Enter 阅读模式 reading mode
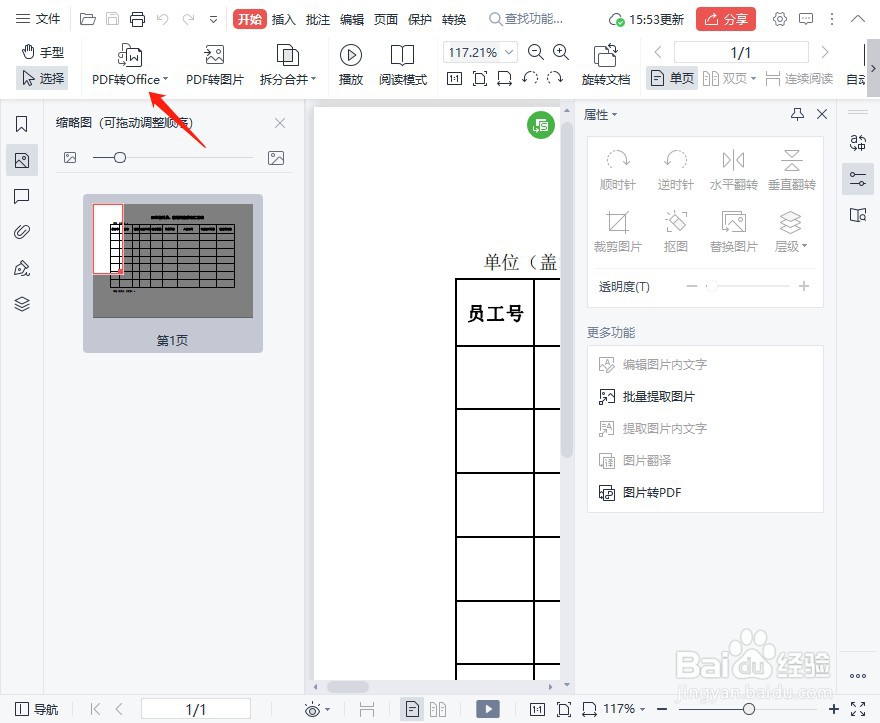Screen dimensions: 880x723 tap(402, 65)
